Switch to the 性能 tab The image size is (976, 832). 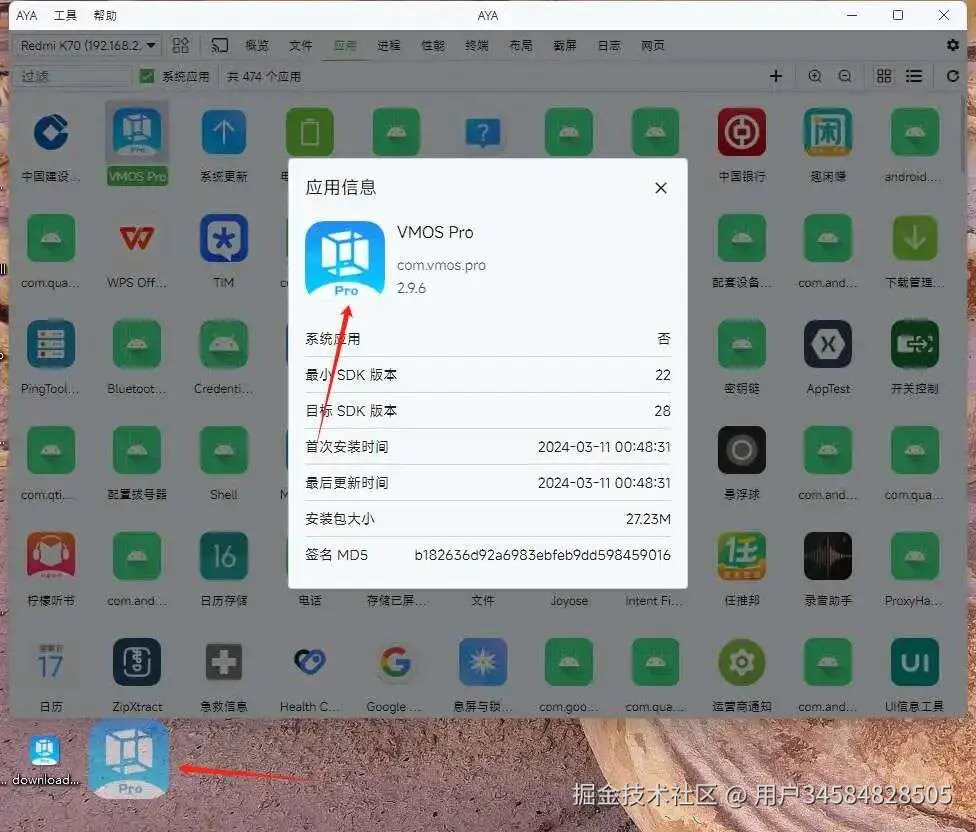tap(433, 45)
